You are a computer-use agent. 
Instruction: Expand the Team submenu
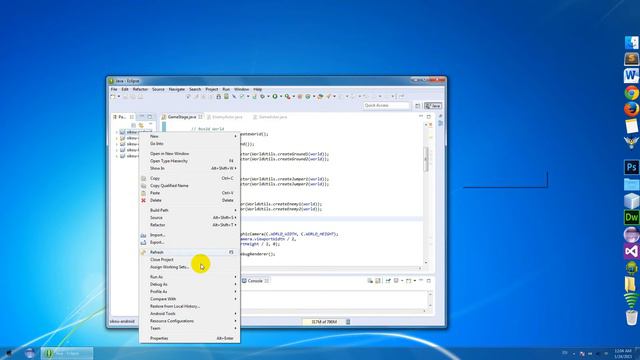point(189,328)
